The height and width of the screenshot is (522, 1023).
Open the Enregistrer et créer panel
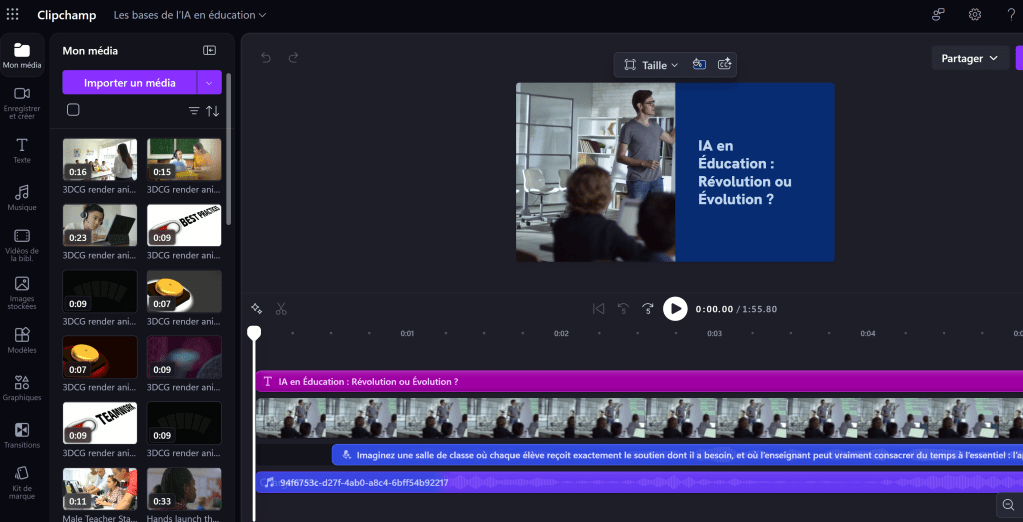pyautogui.click(x=21, y=102)
